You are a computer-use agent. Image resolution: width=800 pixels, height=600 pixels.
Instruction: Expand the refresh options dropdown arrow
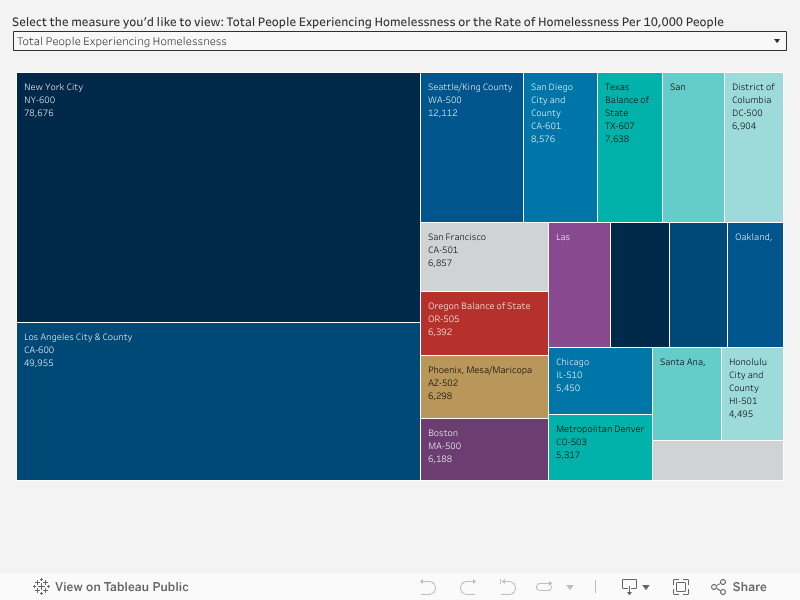pos(570,587)
